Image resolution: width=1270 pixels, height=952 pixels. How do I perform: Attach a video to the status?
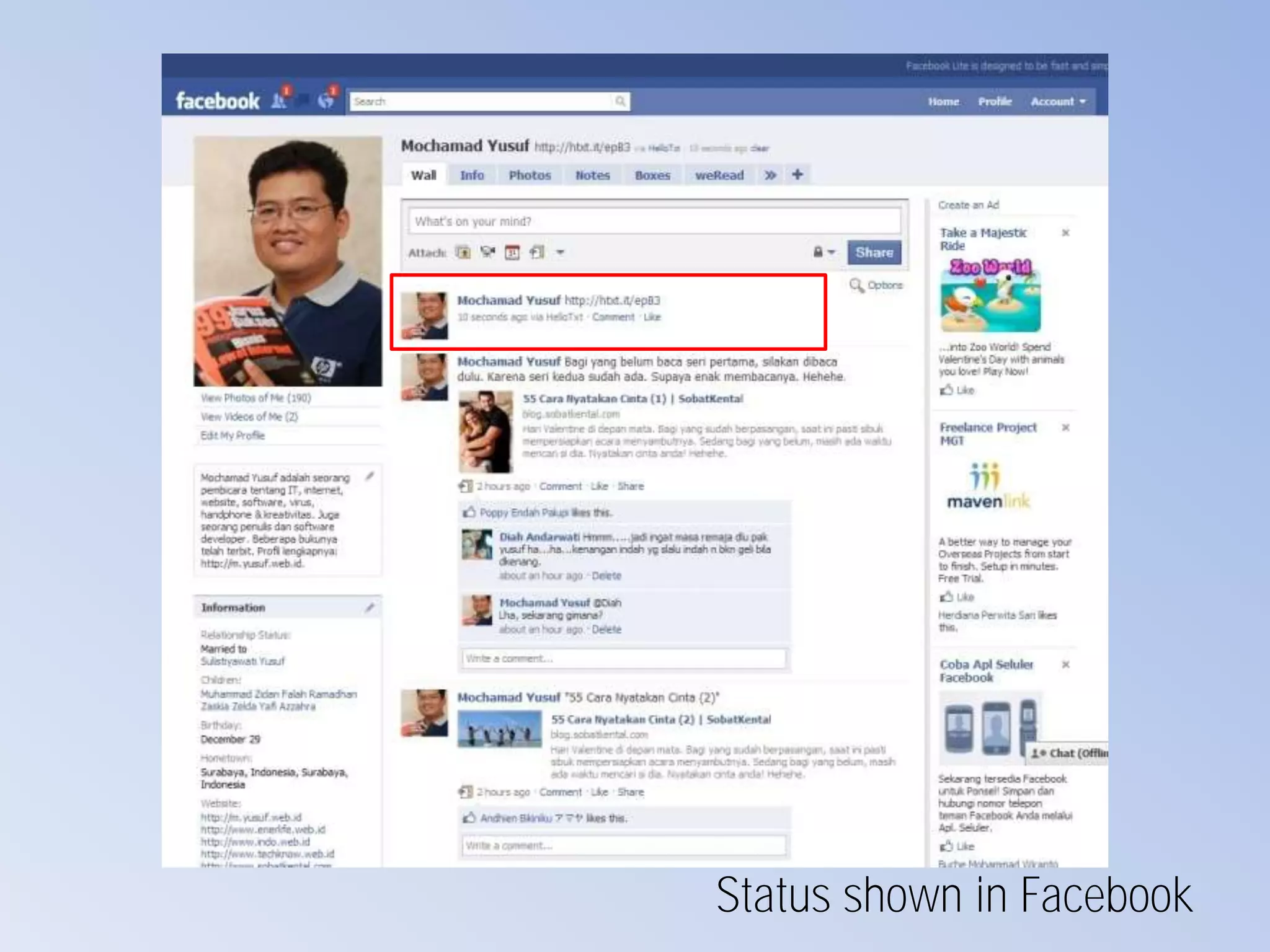coord(488,252)
